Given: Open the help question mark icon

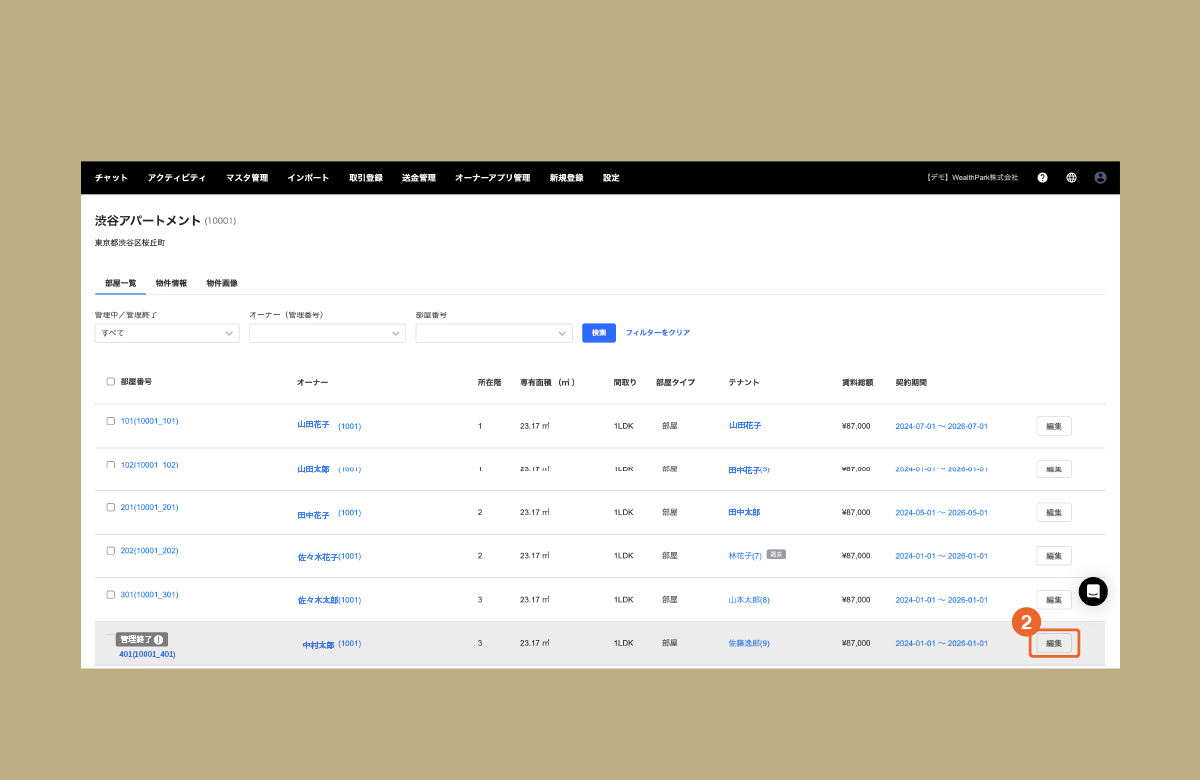Looking at the screenshot, I should 1042,178.
